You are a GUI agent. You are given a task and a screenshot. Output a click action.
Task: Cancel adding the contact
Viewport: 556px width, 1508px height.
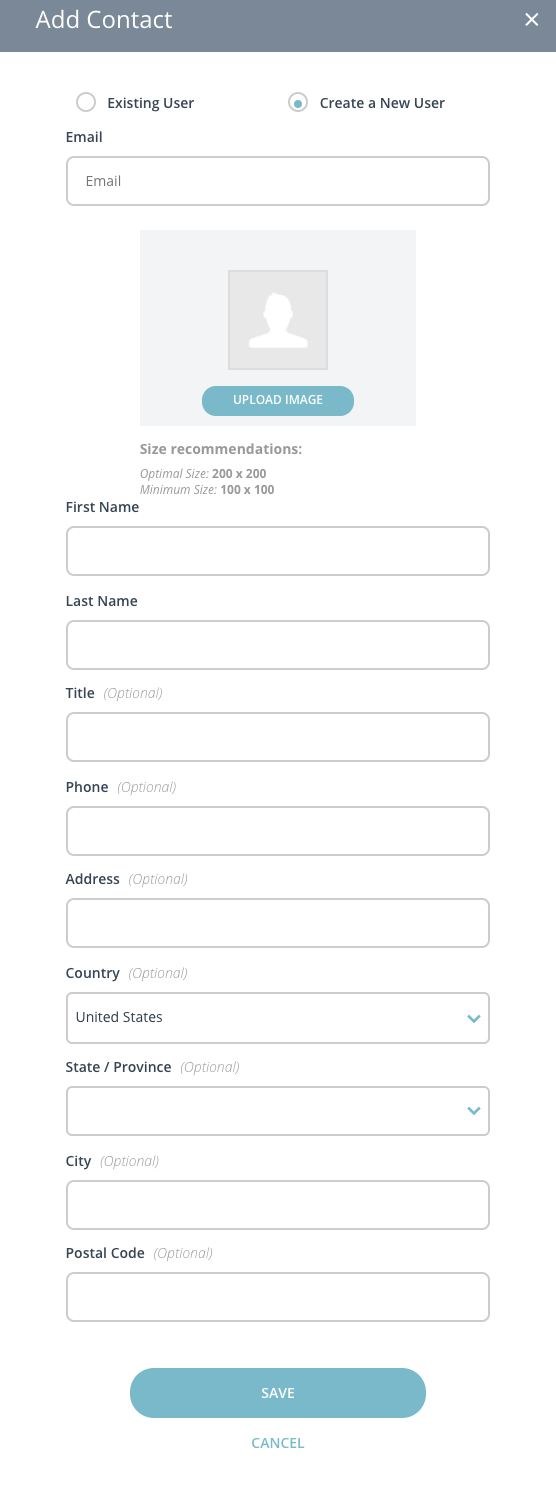[x=278, y=1443]
